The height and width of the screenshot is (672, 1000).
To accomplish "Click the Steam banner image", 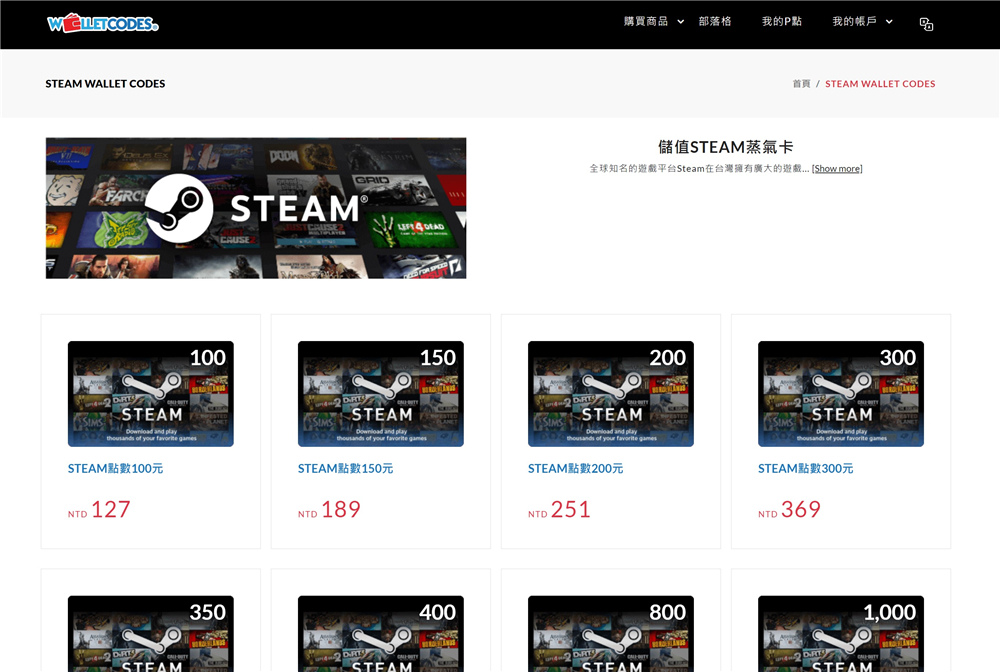I will click(x=256, y=208).
